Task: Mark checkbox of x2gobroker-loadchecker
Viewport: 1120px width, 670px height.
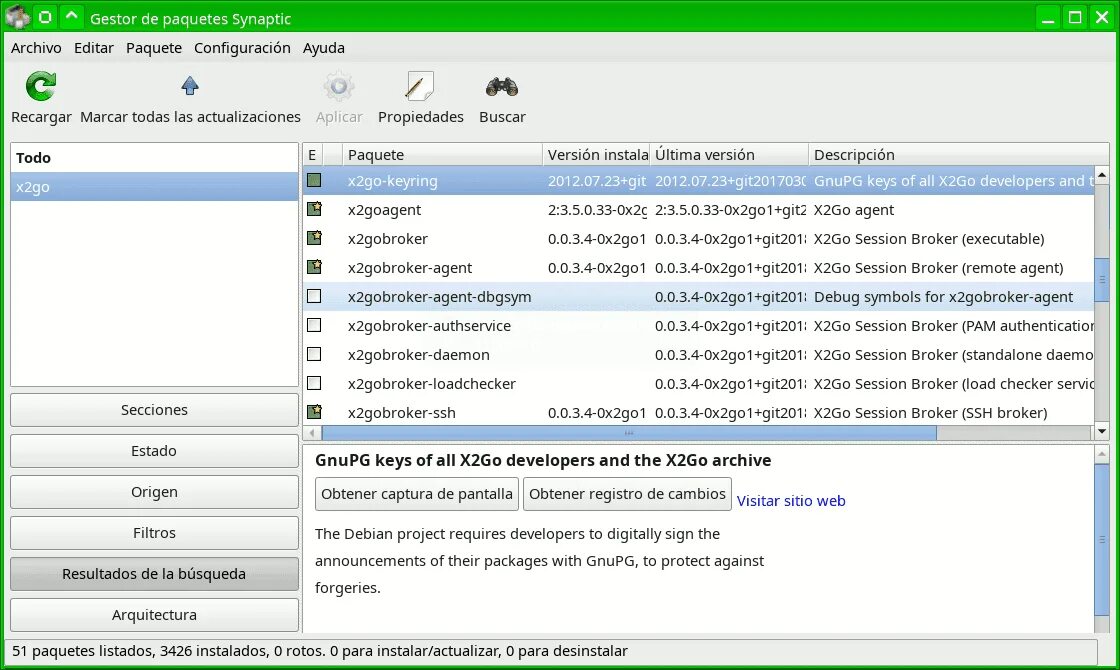Action: point(314,383)
